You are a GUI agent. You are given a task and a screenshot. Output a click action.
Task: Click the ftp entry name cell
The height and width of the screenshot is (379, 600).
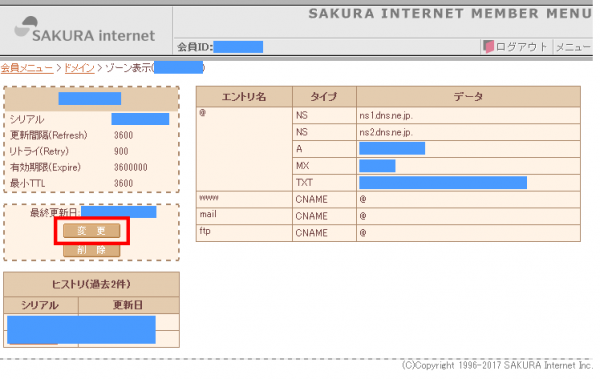tap(244, 233)
